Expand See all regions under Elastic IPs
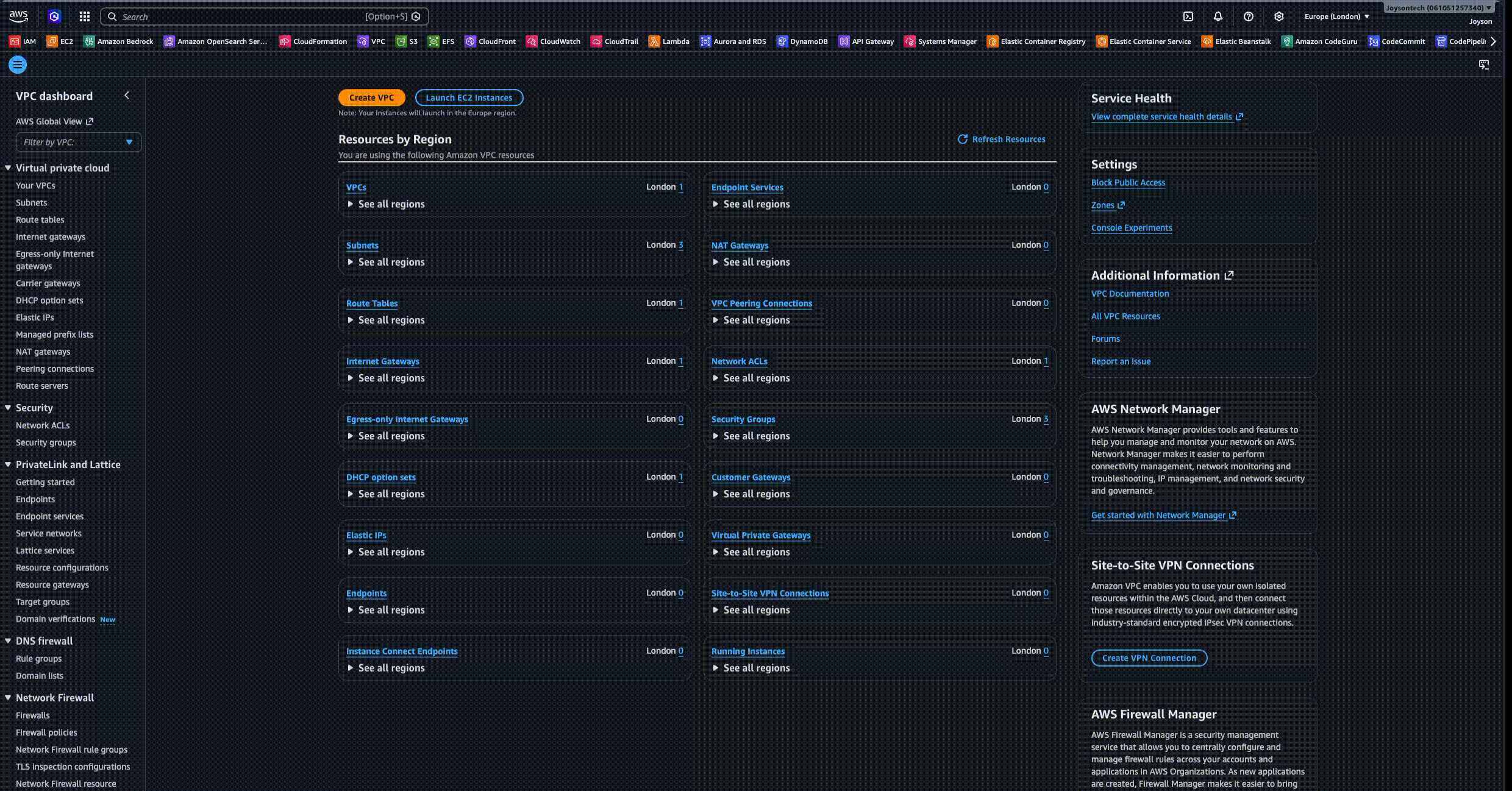This screenshot has height=791, width=1512. (x=386, y=552)
